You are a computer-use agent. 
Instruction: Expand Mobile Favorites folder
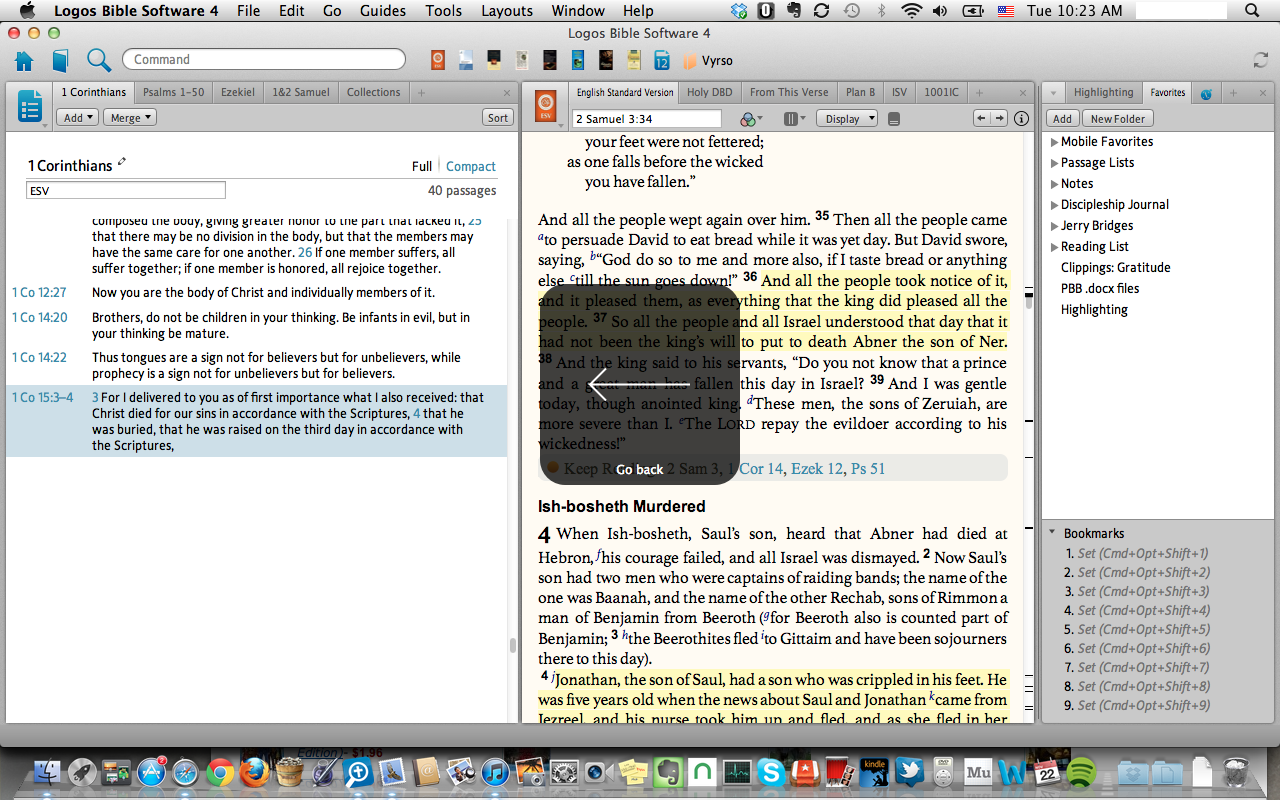(1054, 142)
